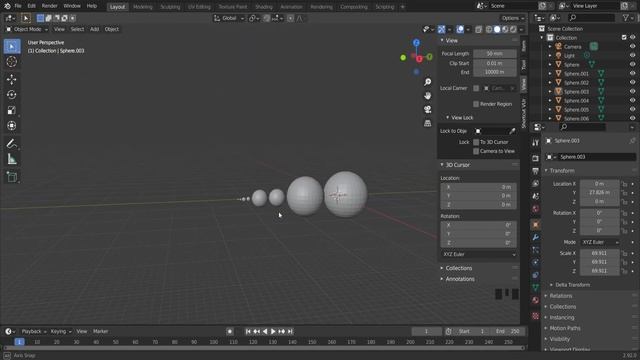This screenshot has width=640, height=360.
Task: Open the viewport Add menu
Action: coord(94,29)
